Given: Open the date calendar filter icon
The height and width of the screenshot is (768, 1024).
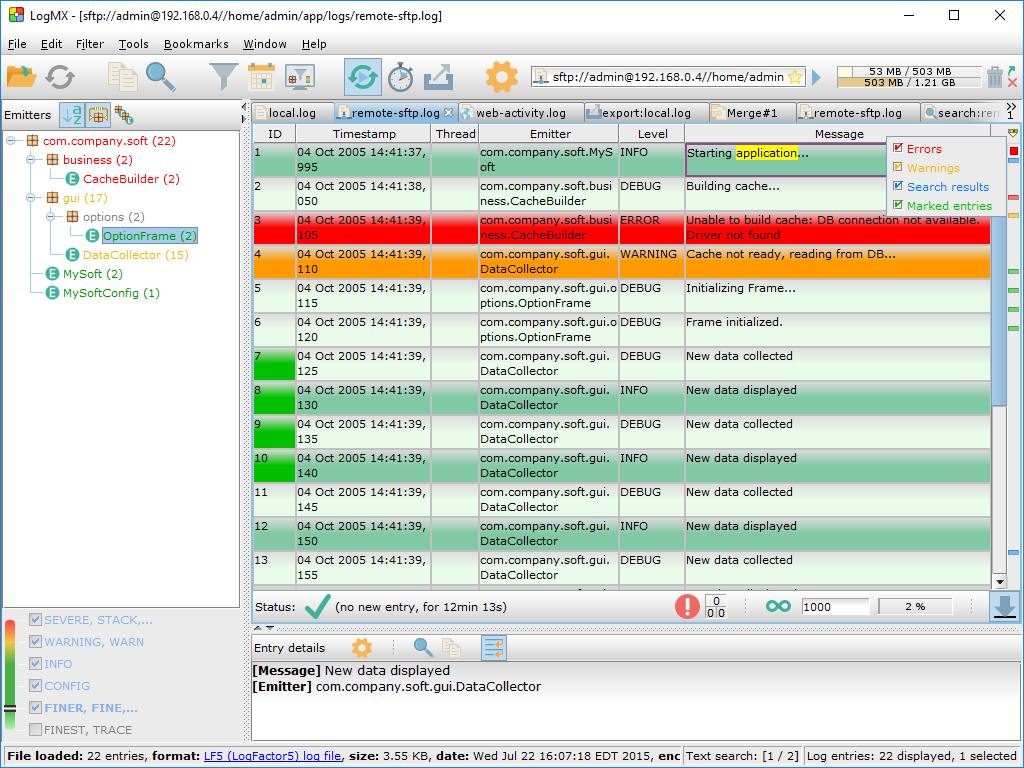Looking at the screenshot, I should point(261,77).
